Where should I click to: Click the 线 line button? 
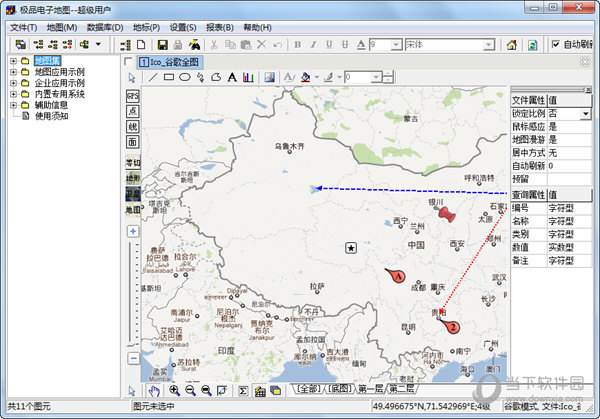click(132, 127)
